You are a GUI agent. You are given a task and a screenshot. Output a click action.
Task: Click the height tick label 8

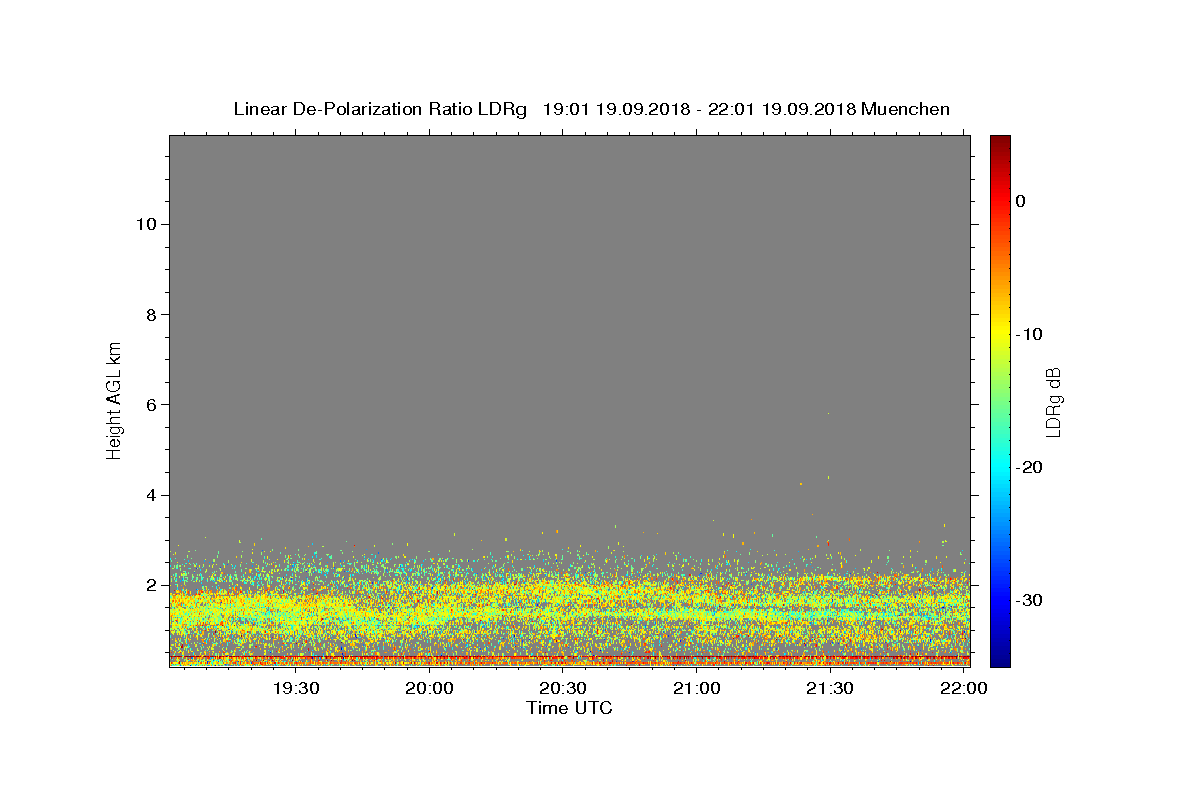(150, 314)
